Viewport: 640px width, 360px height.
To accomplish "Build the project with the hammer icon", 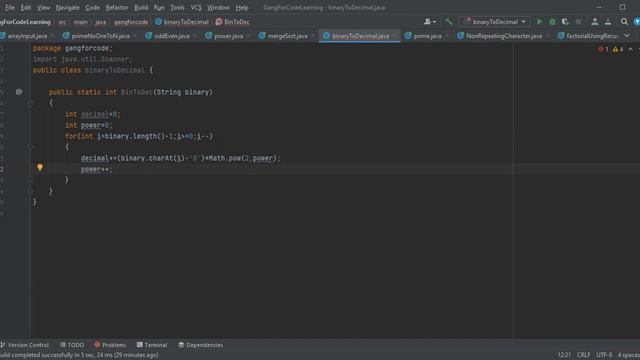I will (449, 22).
